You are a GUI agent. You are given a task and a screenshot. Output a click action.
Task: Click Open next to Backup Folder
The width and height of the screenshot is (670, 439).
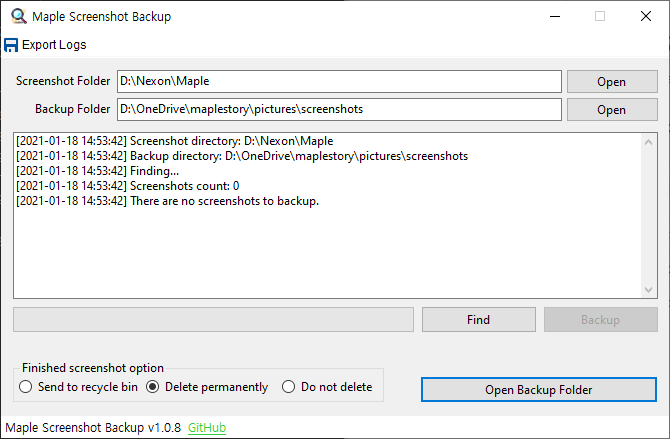coord(612,110)
